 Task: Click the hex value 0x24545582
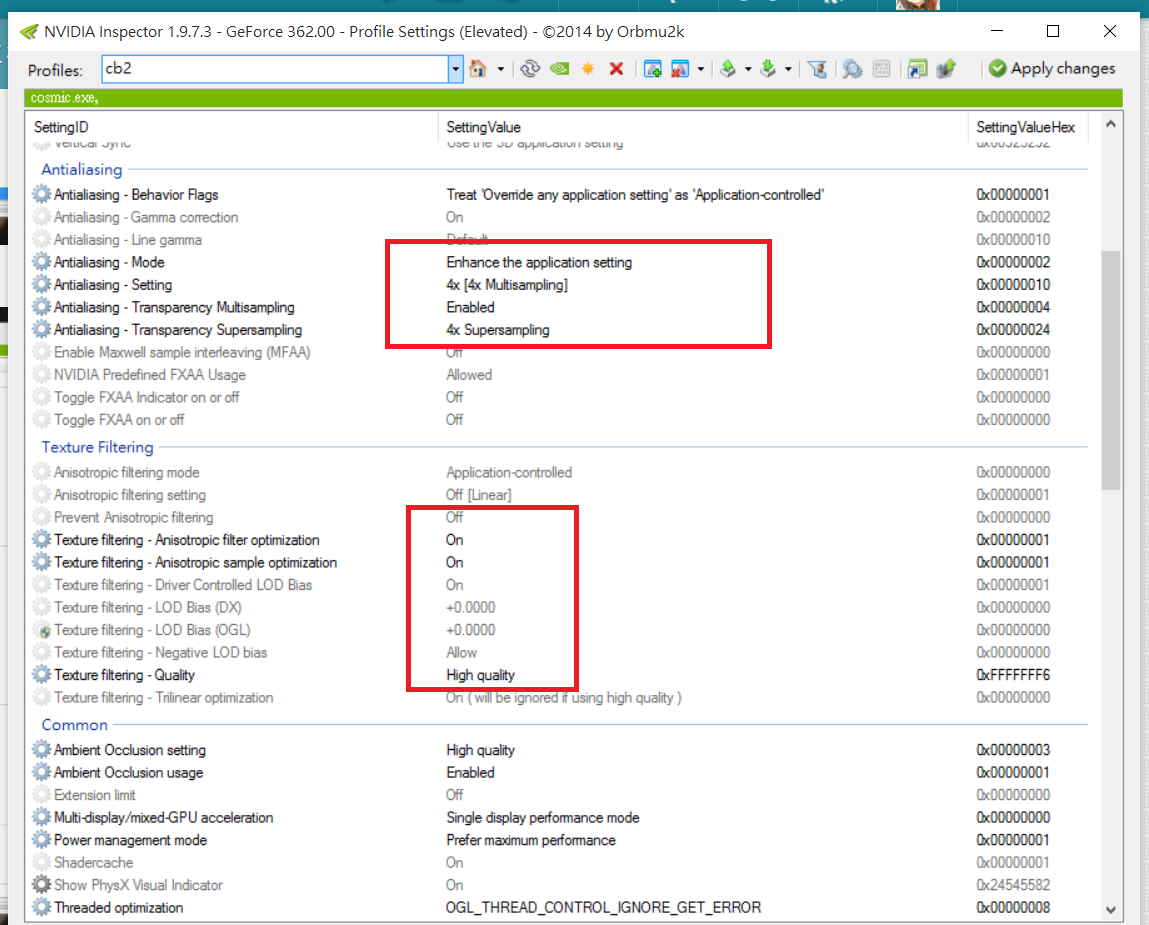(x=1013, y=885)
